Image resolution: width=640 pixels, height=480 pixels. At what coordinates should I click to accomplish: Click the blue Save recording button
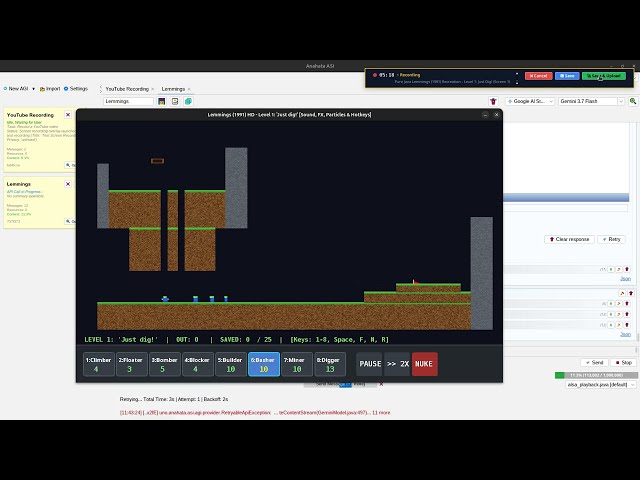pyautogui.click(x=567, y=76)
